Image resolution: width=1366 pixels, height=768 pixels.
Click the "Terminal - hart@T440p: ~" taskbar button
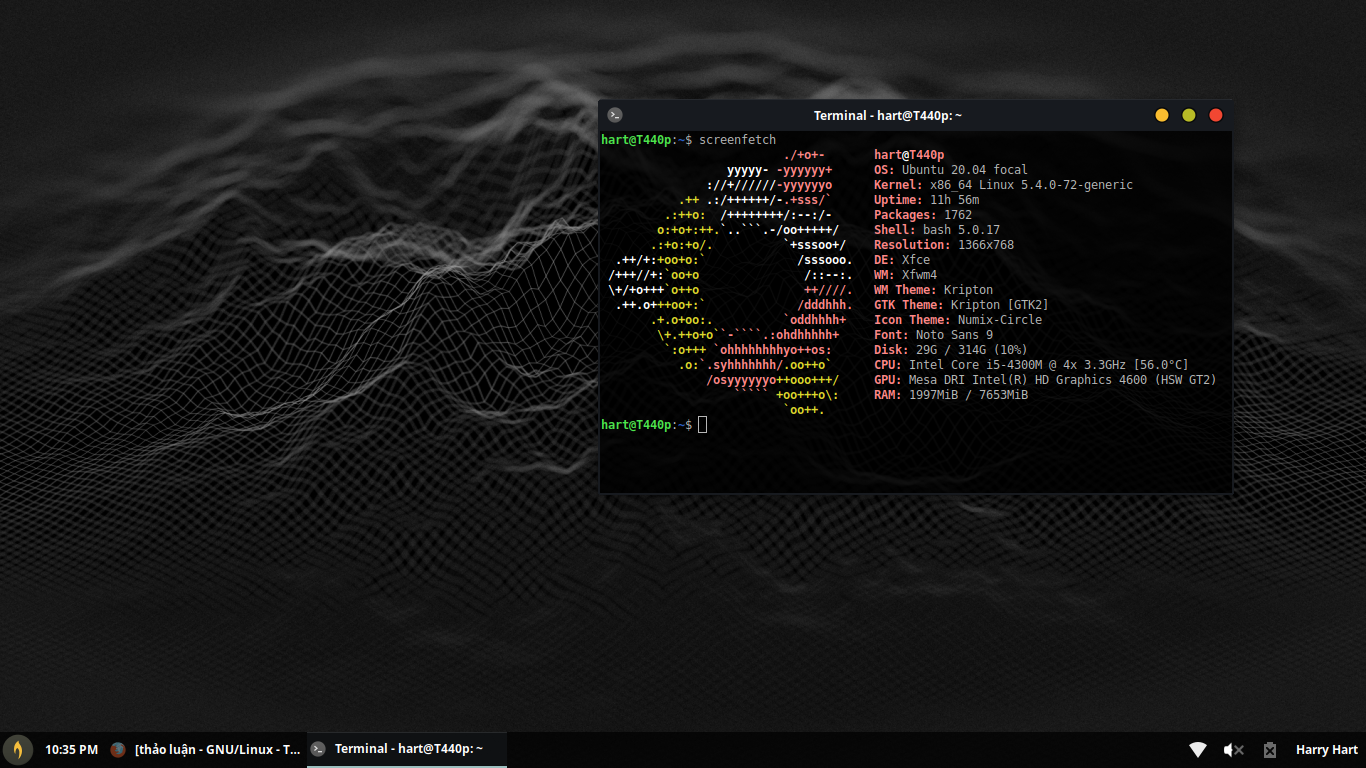point(407,749)
